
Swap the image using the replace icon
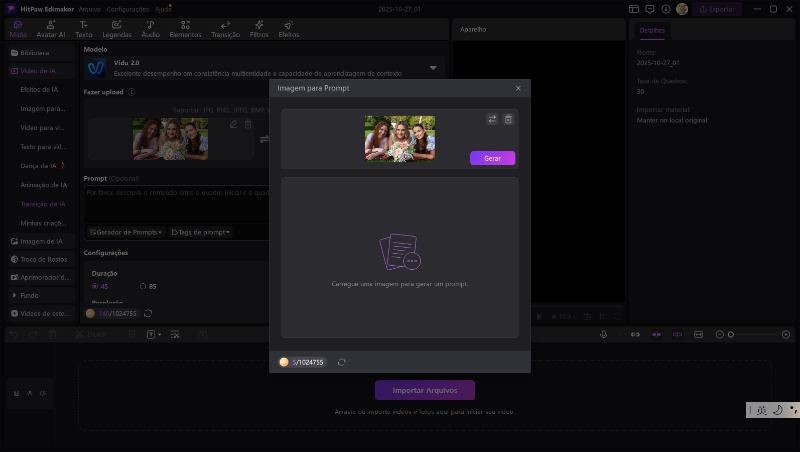[x=492, y=119]
